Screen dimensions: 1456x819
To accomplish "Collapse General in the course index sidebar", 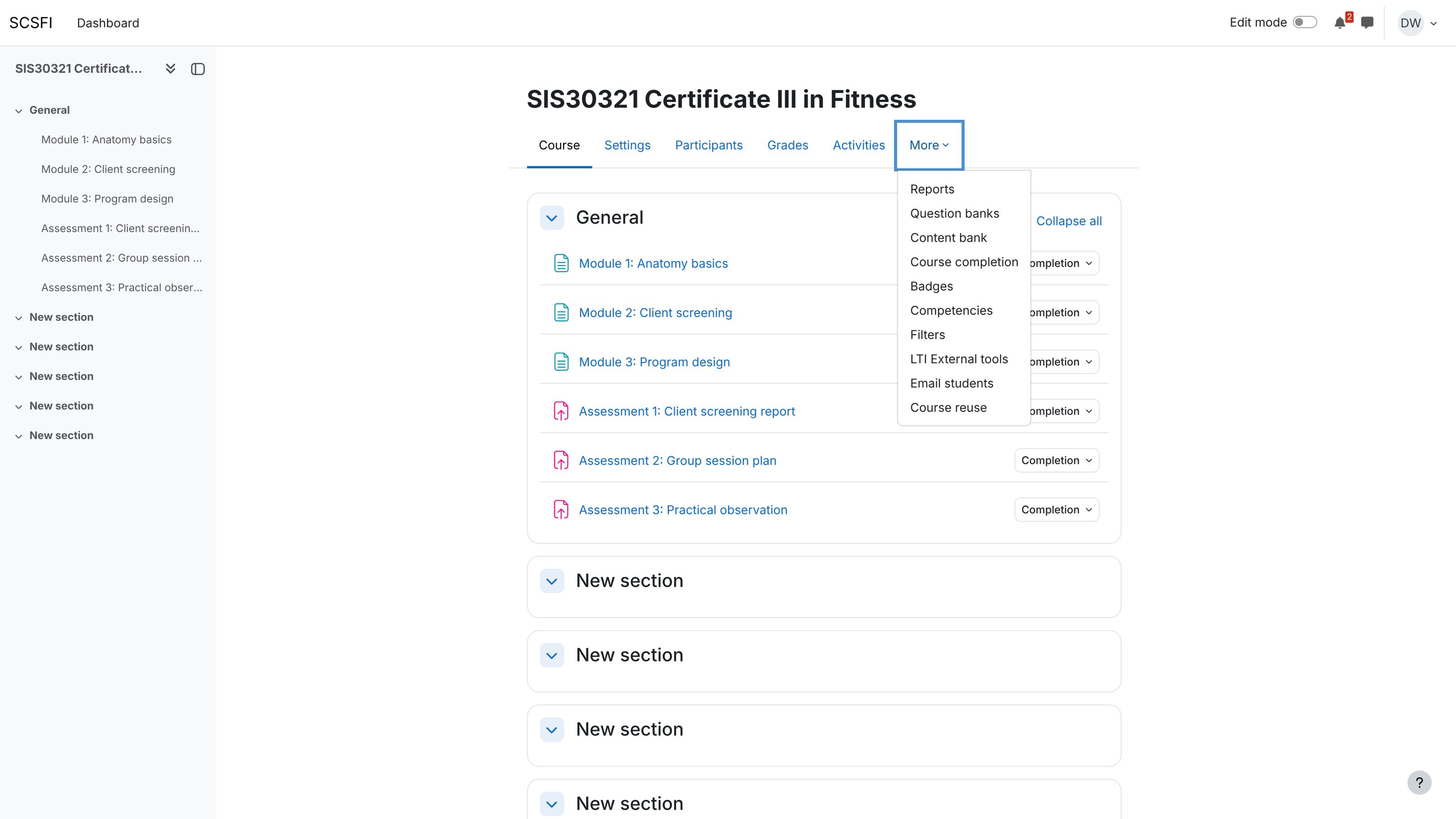I will pos(18,111).
